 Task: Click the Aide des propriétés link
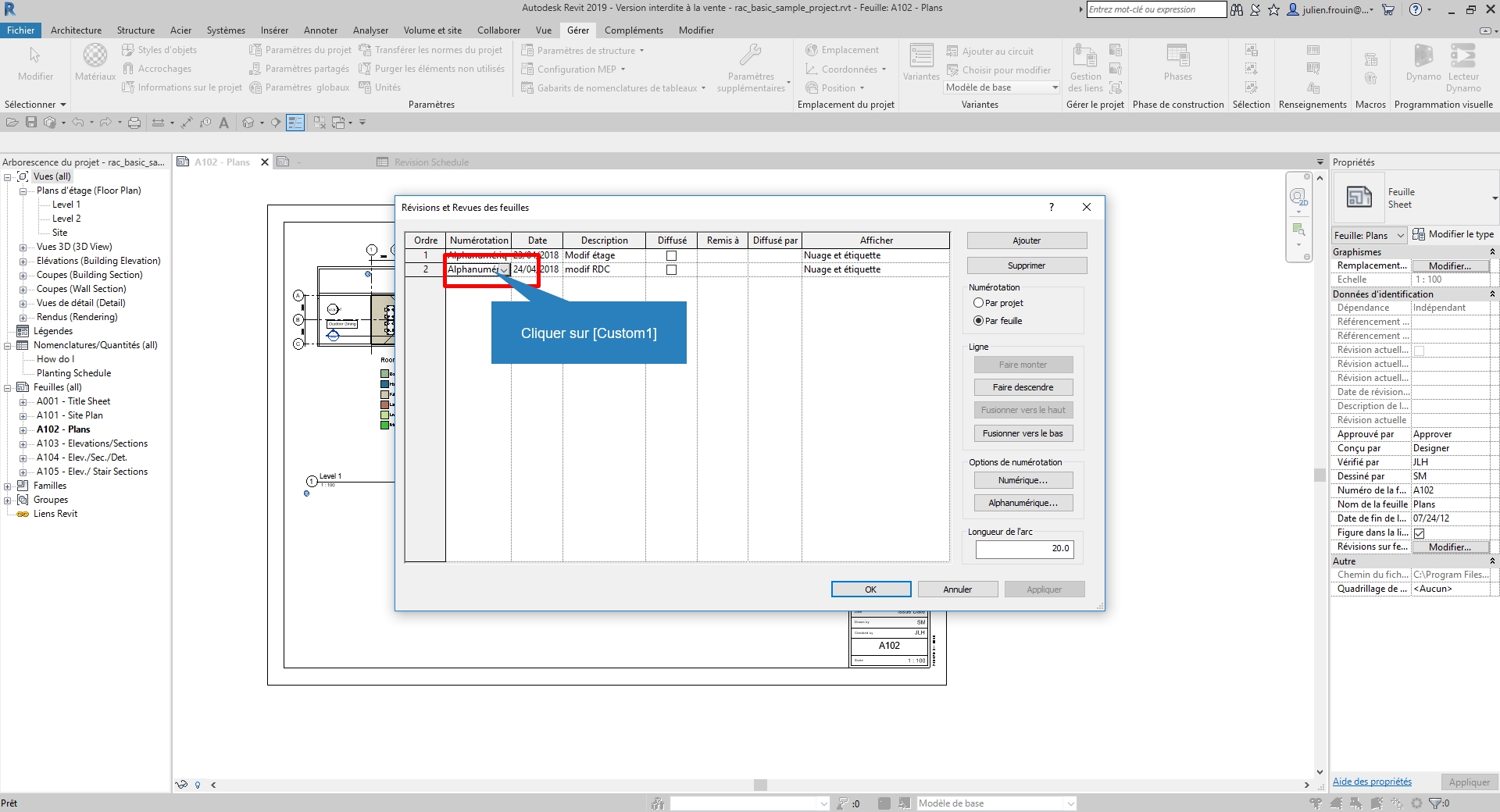click(x=1371, y=782)
